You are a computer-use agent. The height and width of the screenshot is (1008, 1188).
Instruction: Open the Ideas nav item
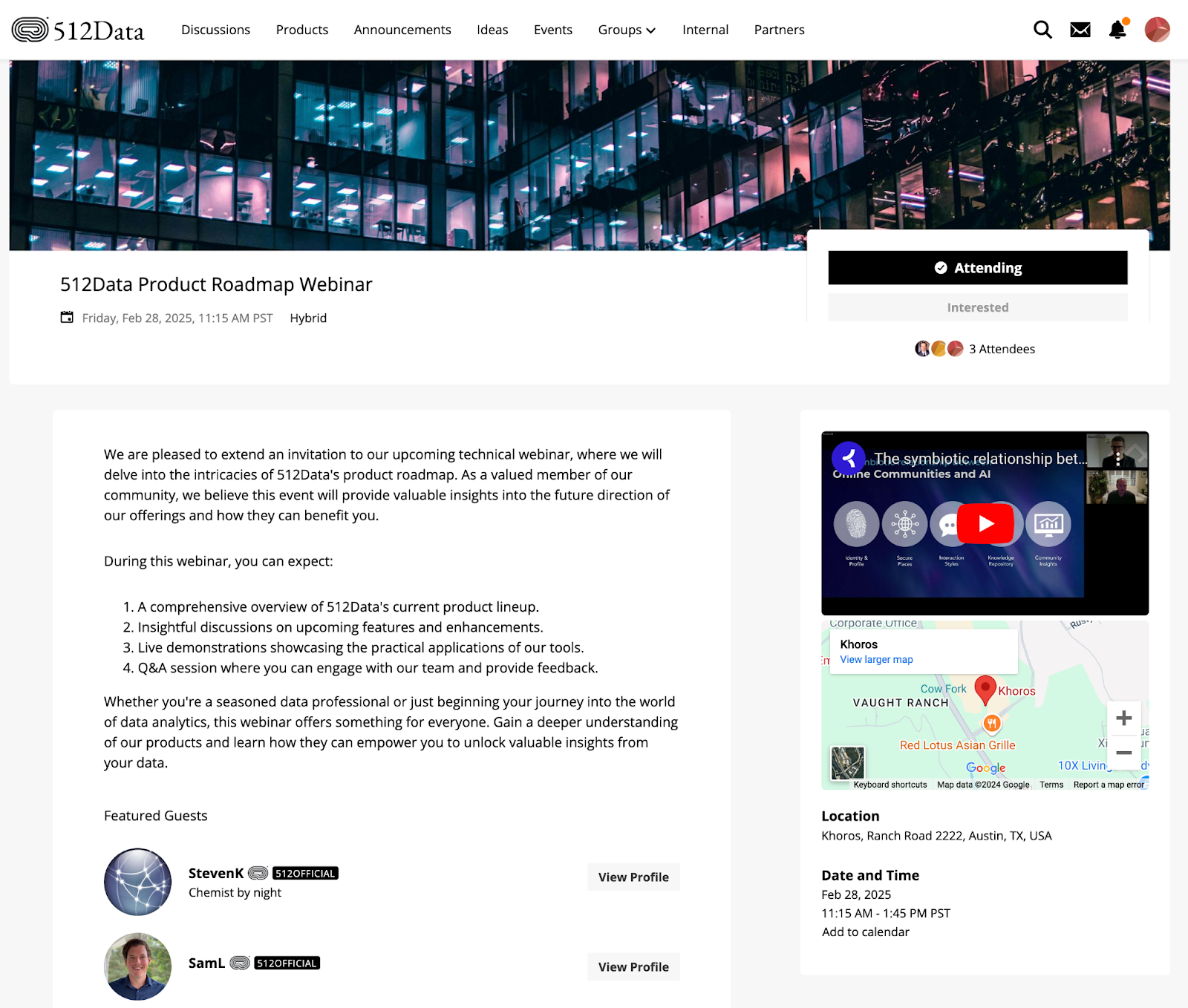(x=492, y=30)
